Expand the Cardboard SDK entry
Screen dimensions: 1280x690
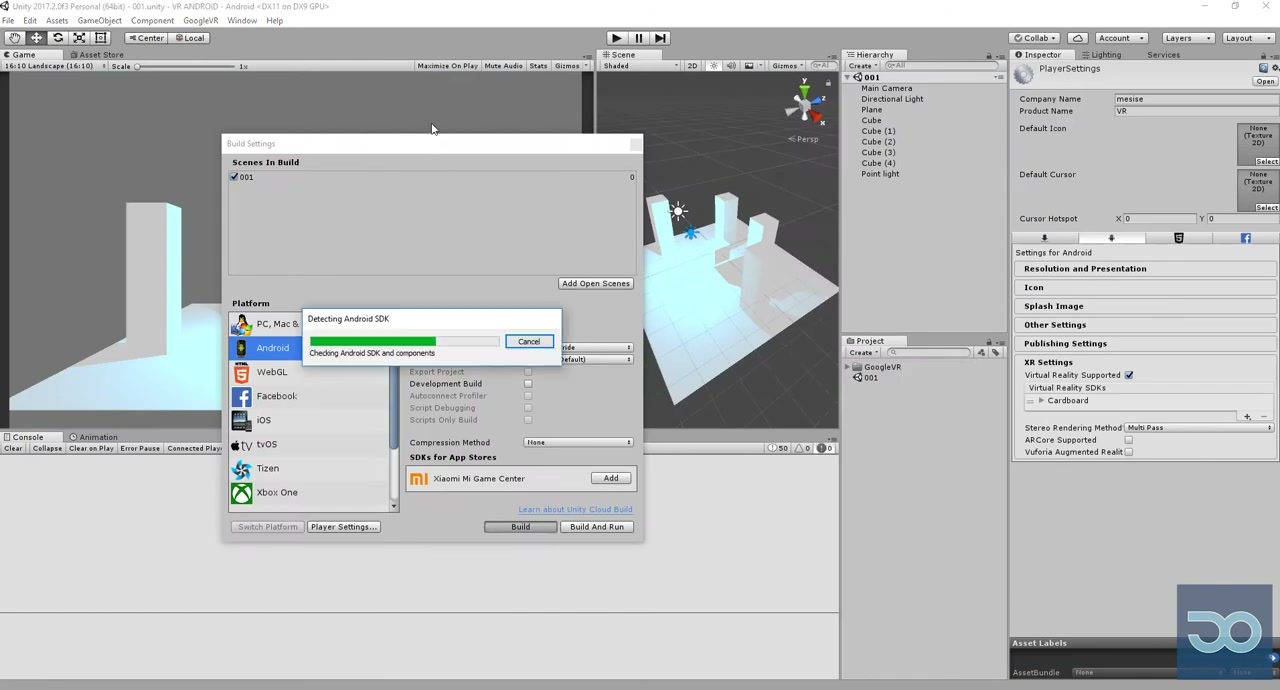click(1041, 401)
